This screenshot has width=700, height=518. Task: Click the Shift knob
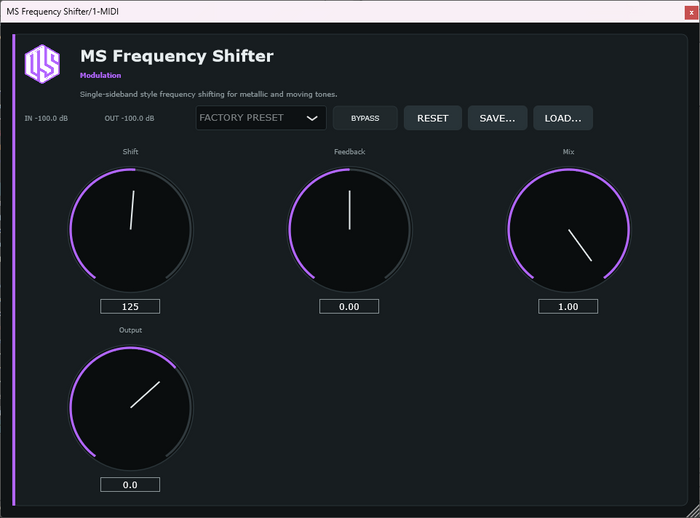[130, 230]
